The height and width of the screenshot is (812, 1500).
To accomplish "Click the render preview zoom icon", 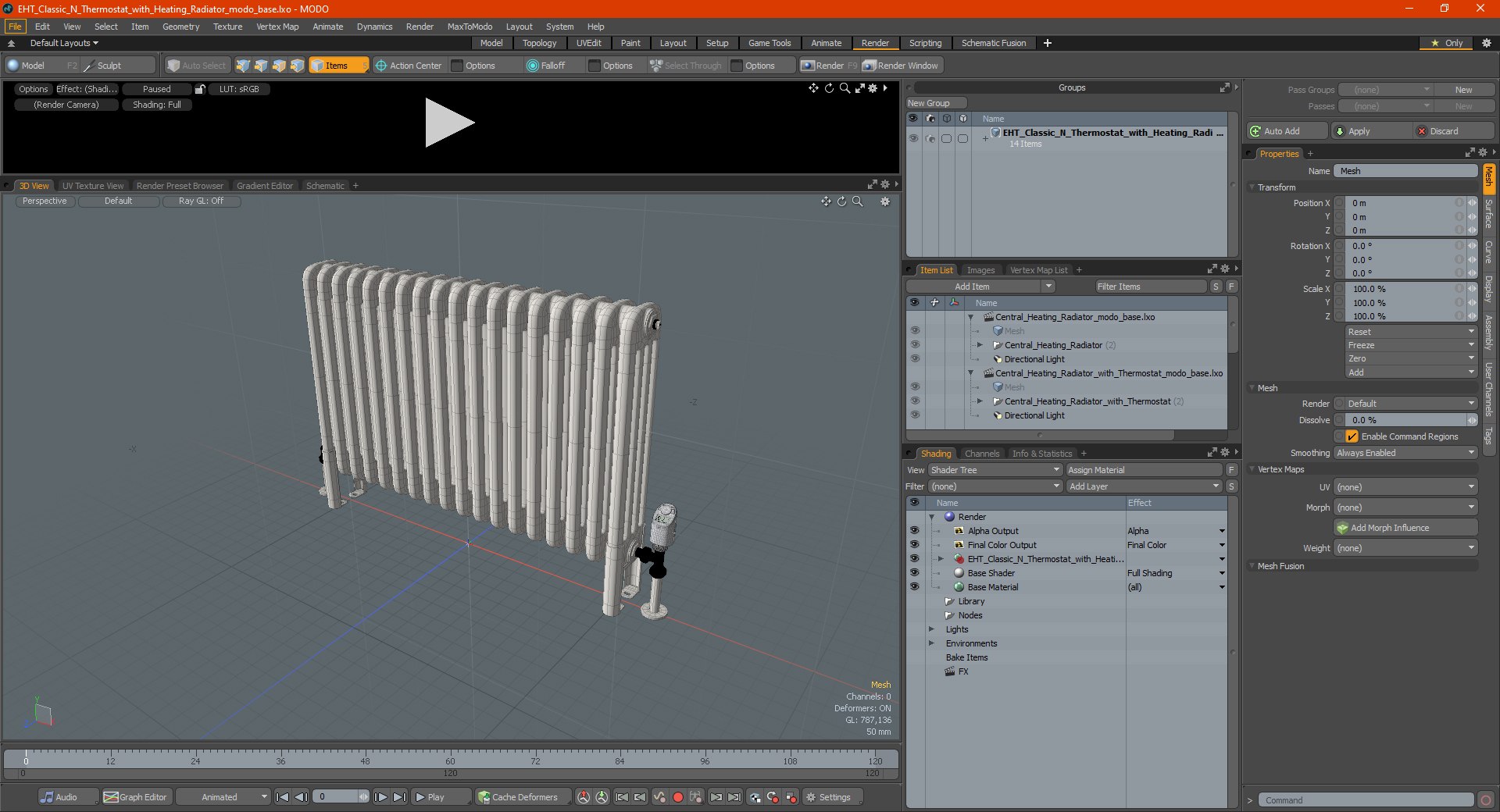I will click(845, 88).
